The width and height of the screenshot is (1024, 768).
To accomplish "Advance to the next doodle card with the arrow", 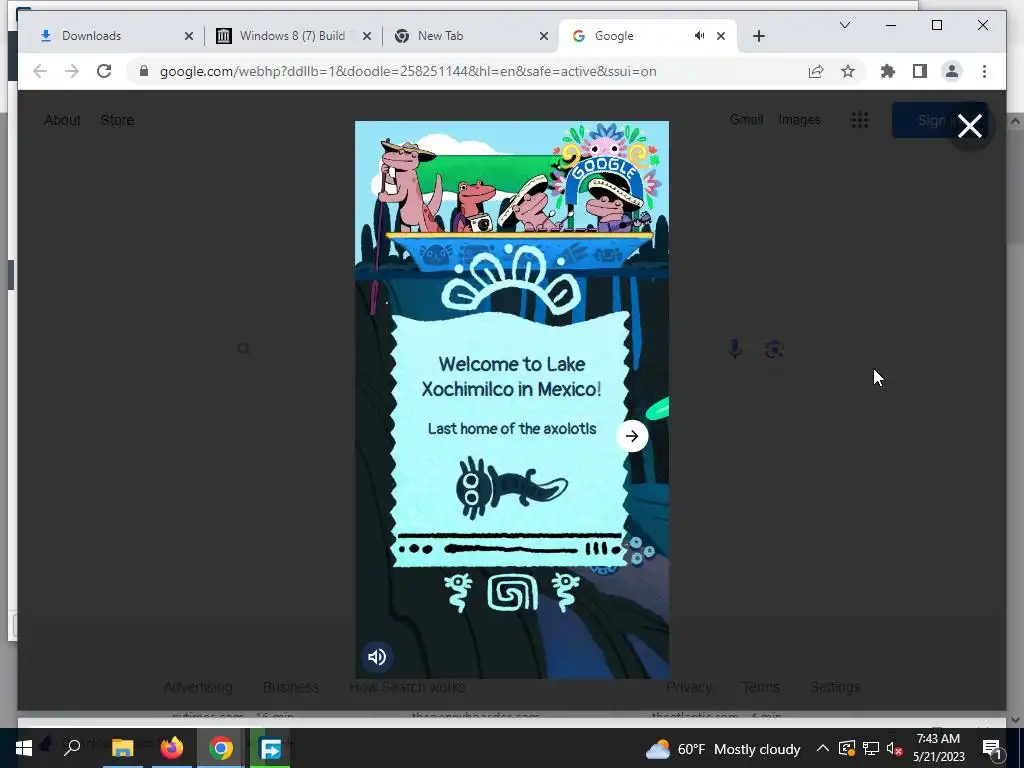I will click(632, 436).
